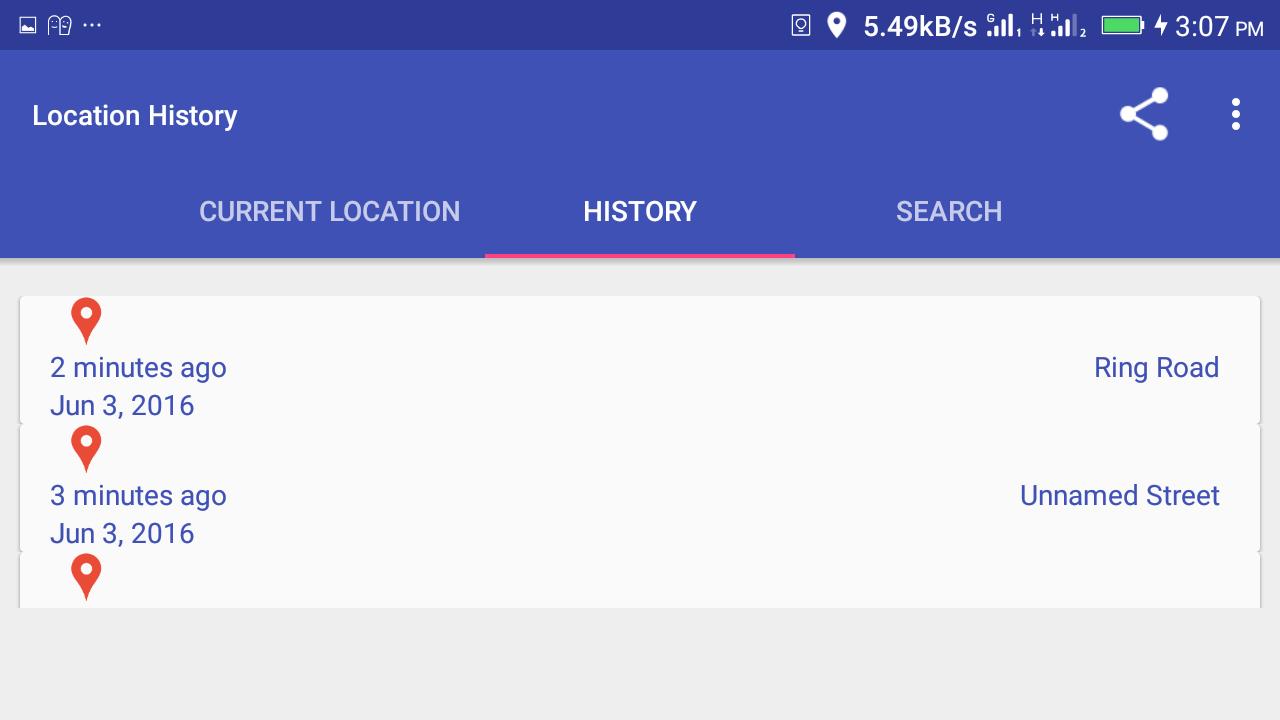Tap the GPS location icon in the status bar

836,25
